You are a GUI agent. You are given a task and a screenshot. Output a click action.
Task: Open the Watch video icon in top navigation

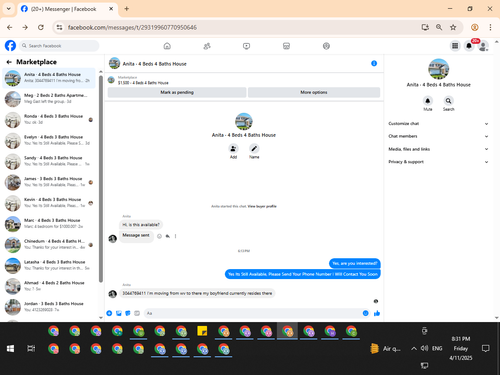click(246, 46)
